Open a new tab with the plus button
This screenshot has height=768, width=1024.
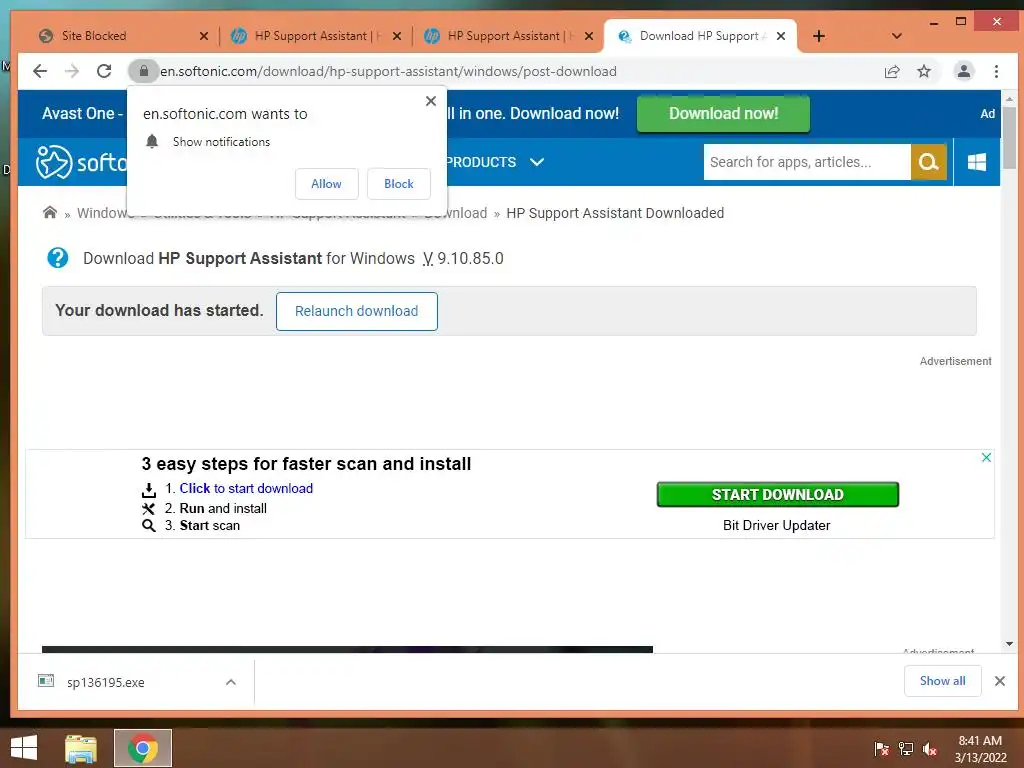819,36
